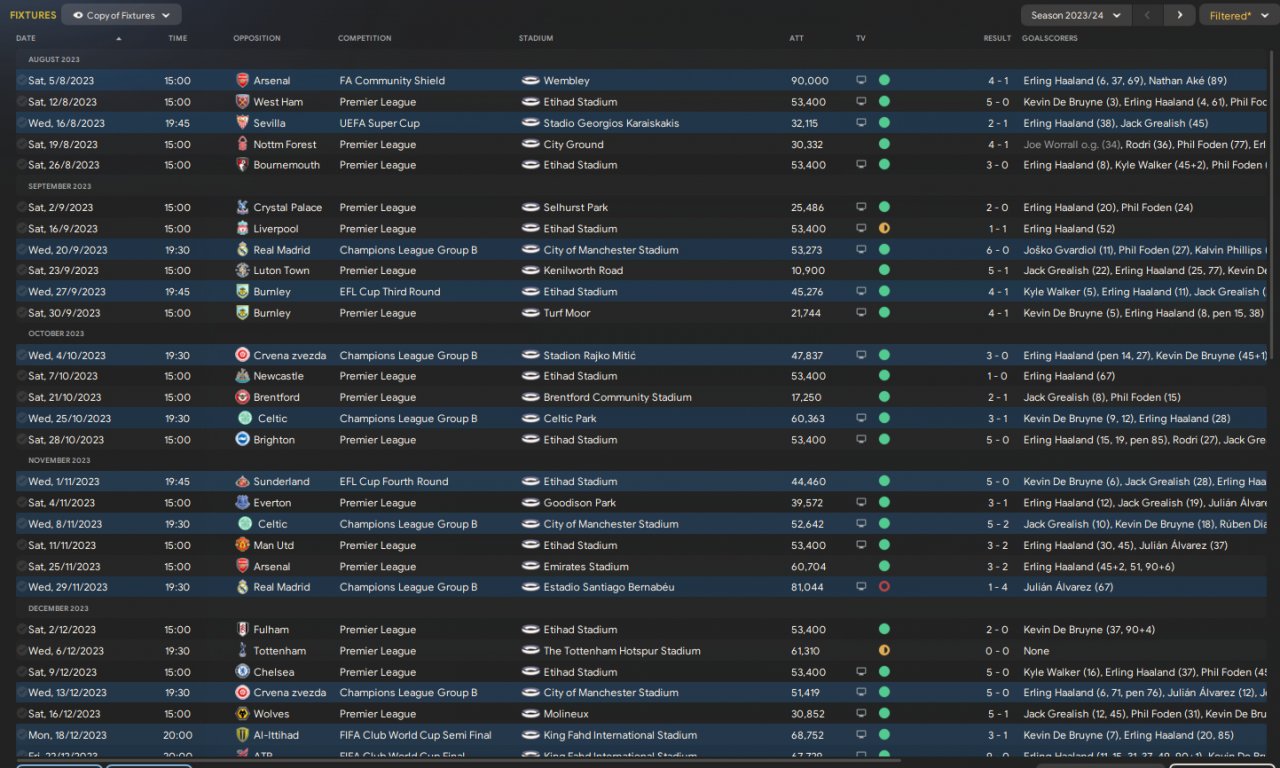Screen dimensions: 1280x768
Task: Toggle the tick marker on the Wed 1/11/2023 row
Action: click(x=21, y=482)
